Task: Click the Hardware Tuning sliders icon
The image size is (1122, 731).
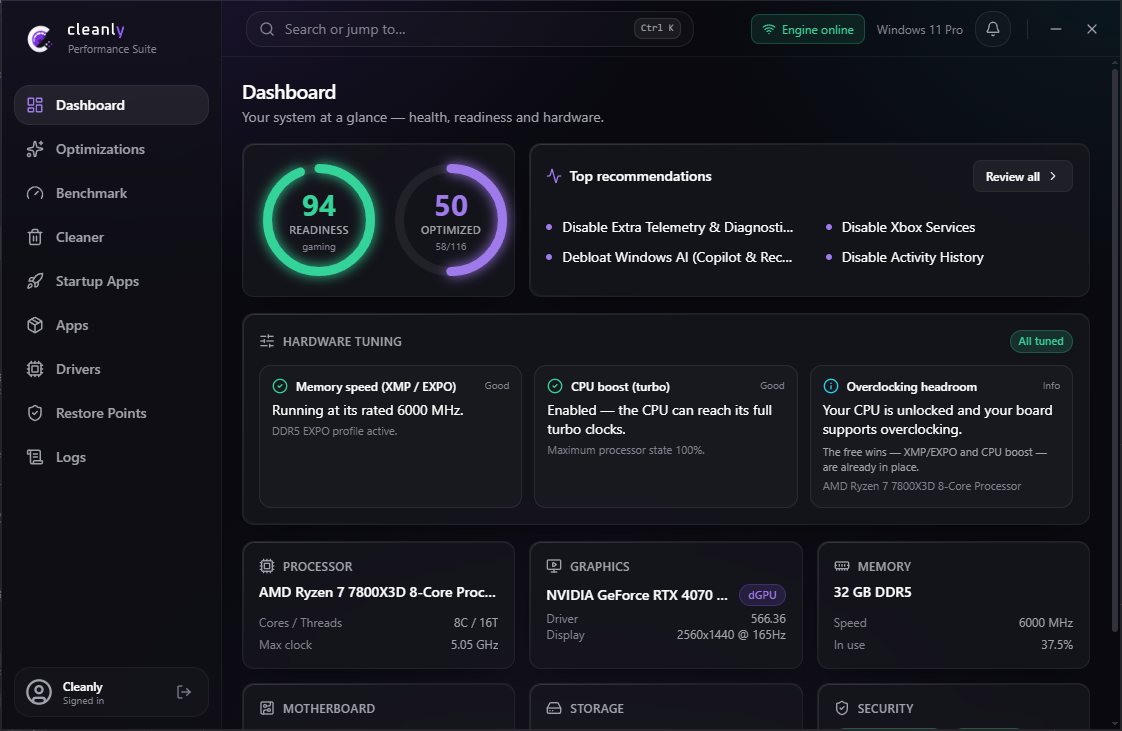Action: 267,341
